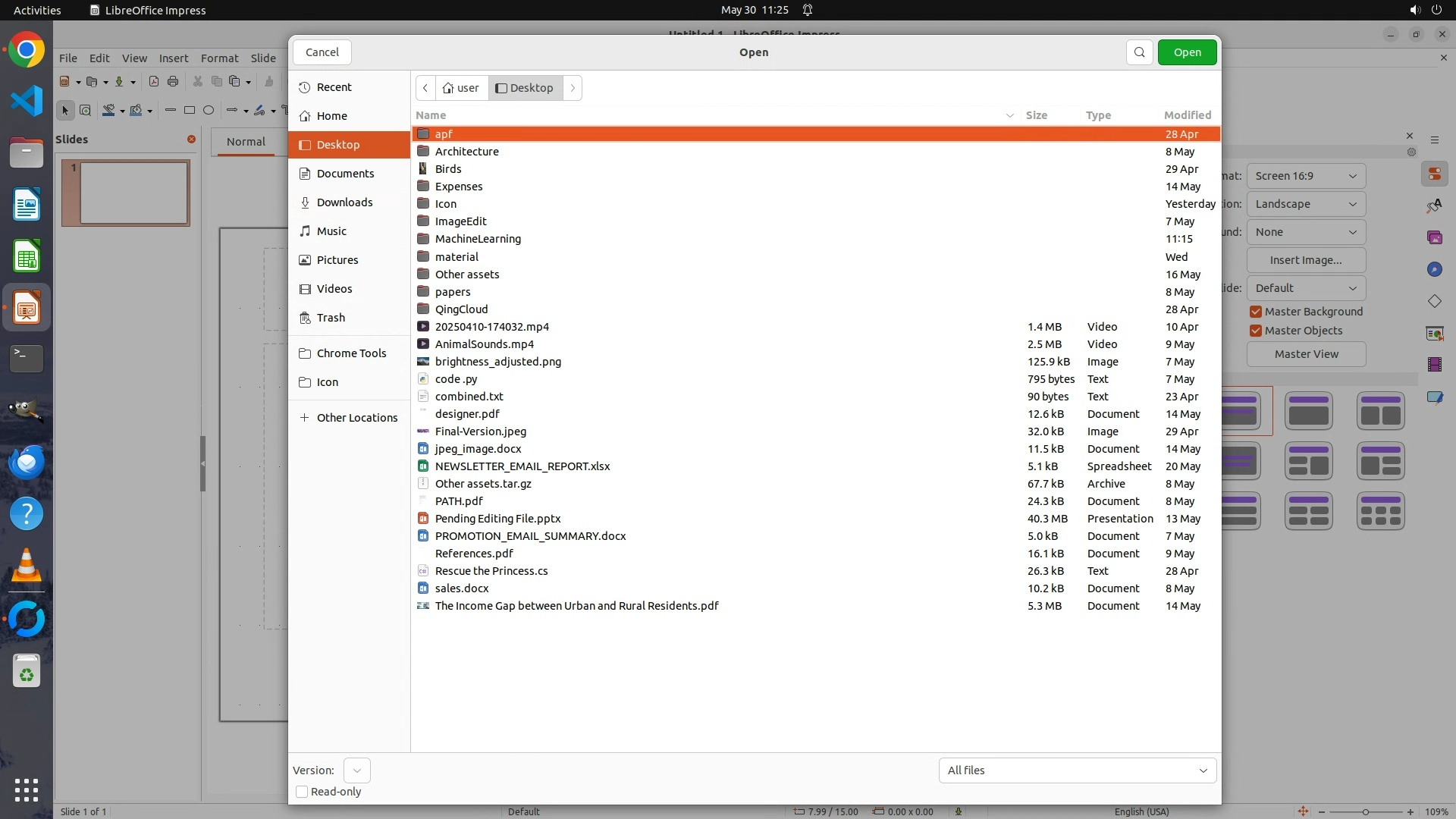The width and height of the screenshot is (1456, 819).
Task: Select Pending Editing File.pptx
Action: coord(497,519)
